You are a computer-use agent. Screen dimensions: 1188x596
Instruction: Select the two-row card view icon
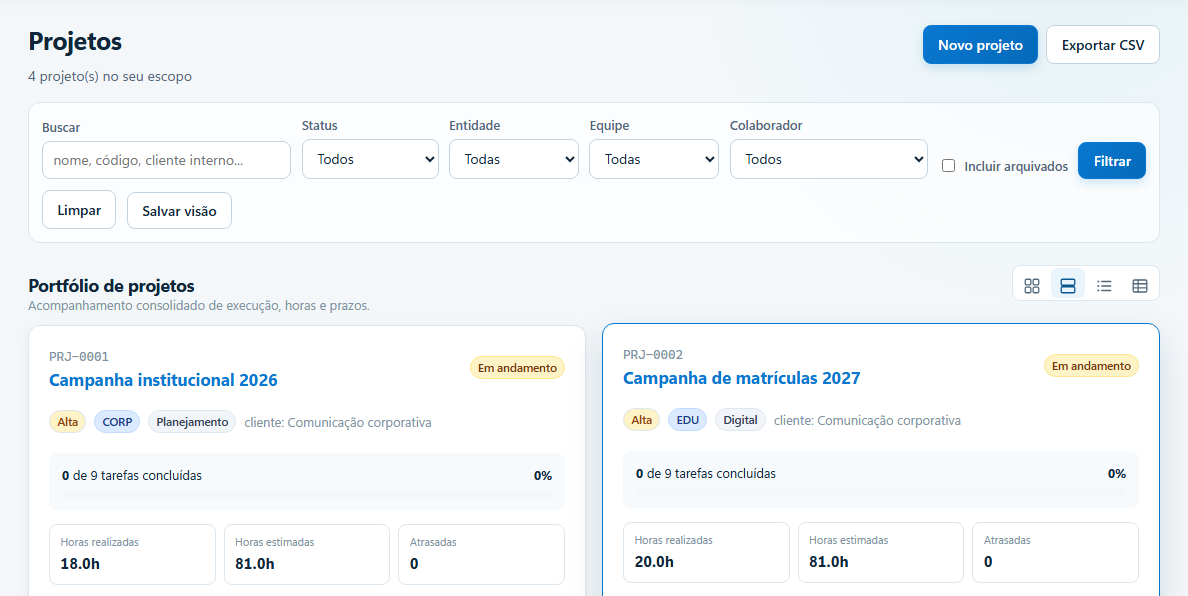[x=1068, y=286]
